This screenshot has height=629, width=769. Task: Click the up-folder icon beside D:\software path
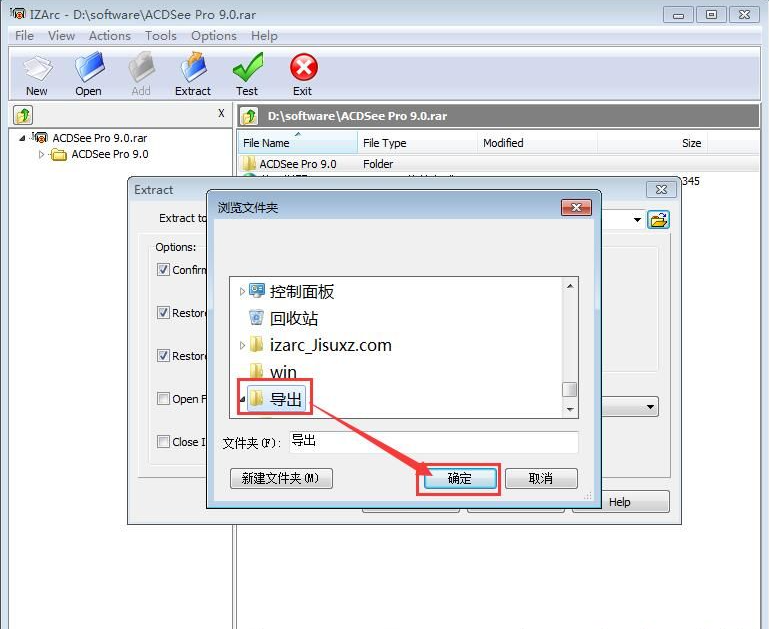click(x=249, y=117)
